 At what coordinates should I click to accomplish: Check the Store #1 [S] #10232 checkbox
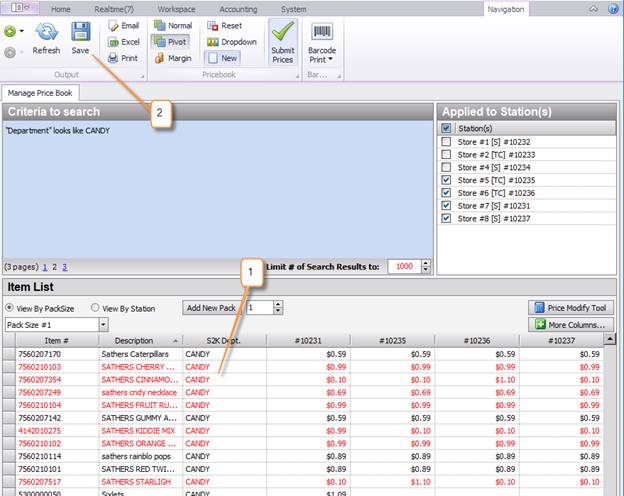coord(446,142)
